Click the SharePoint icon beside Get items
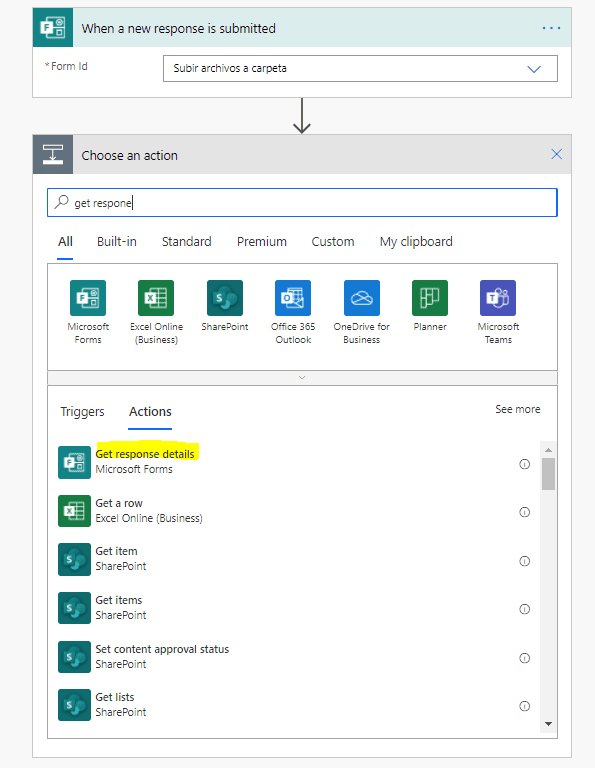This screenshot has height=768, width=595. tap(74, 608)
